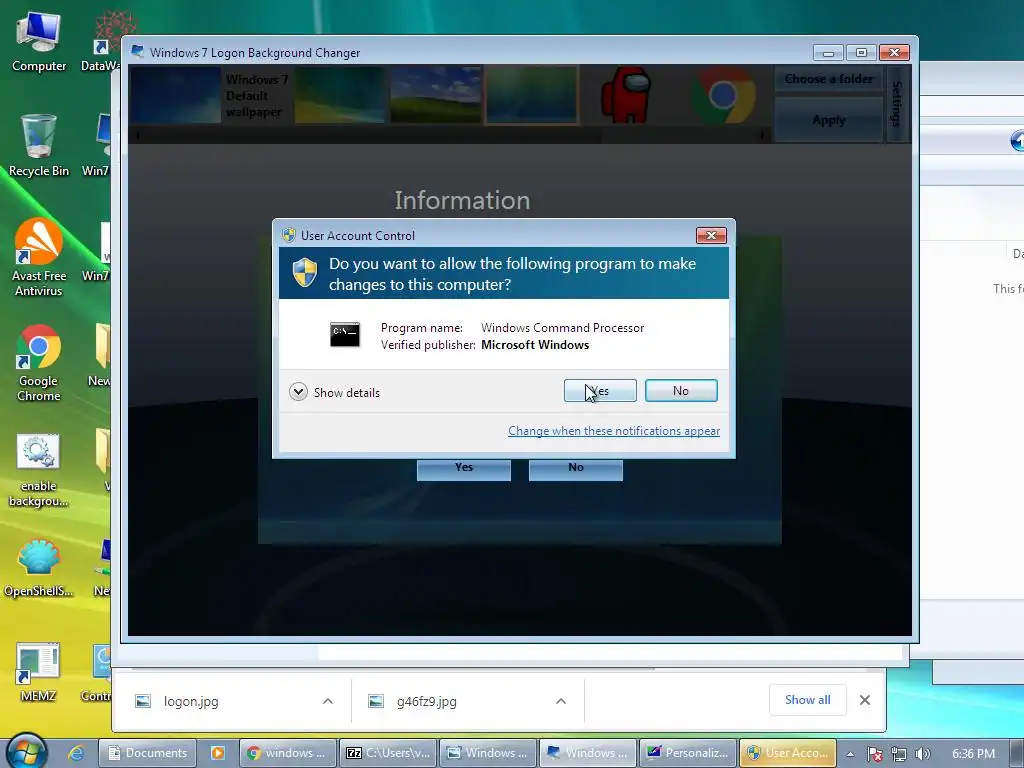Open the Computer desktop icon
The width and height of the screenshot is (1024, 768).
point(39,42)
